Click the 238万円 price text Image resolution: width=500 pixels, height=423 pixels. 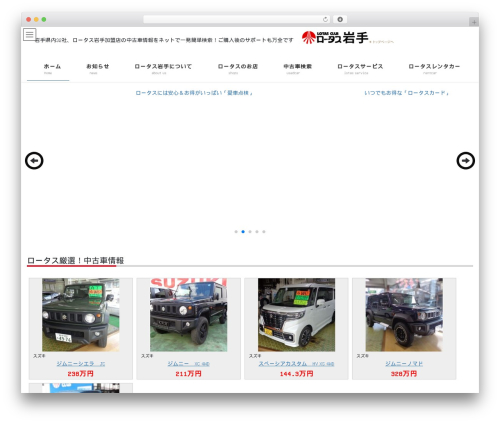coord(80,374)
